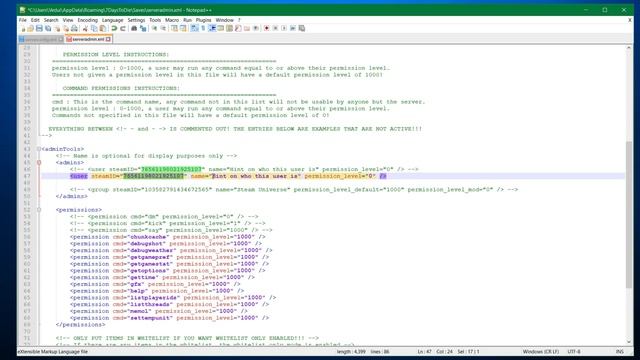Open the Document Map panel icon

point(230,29)
